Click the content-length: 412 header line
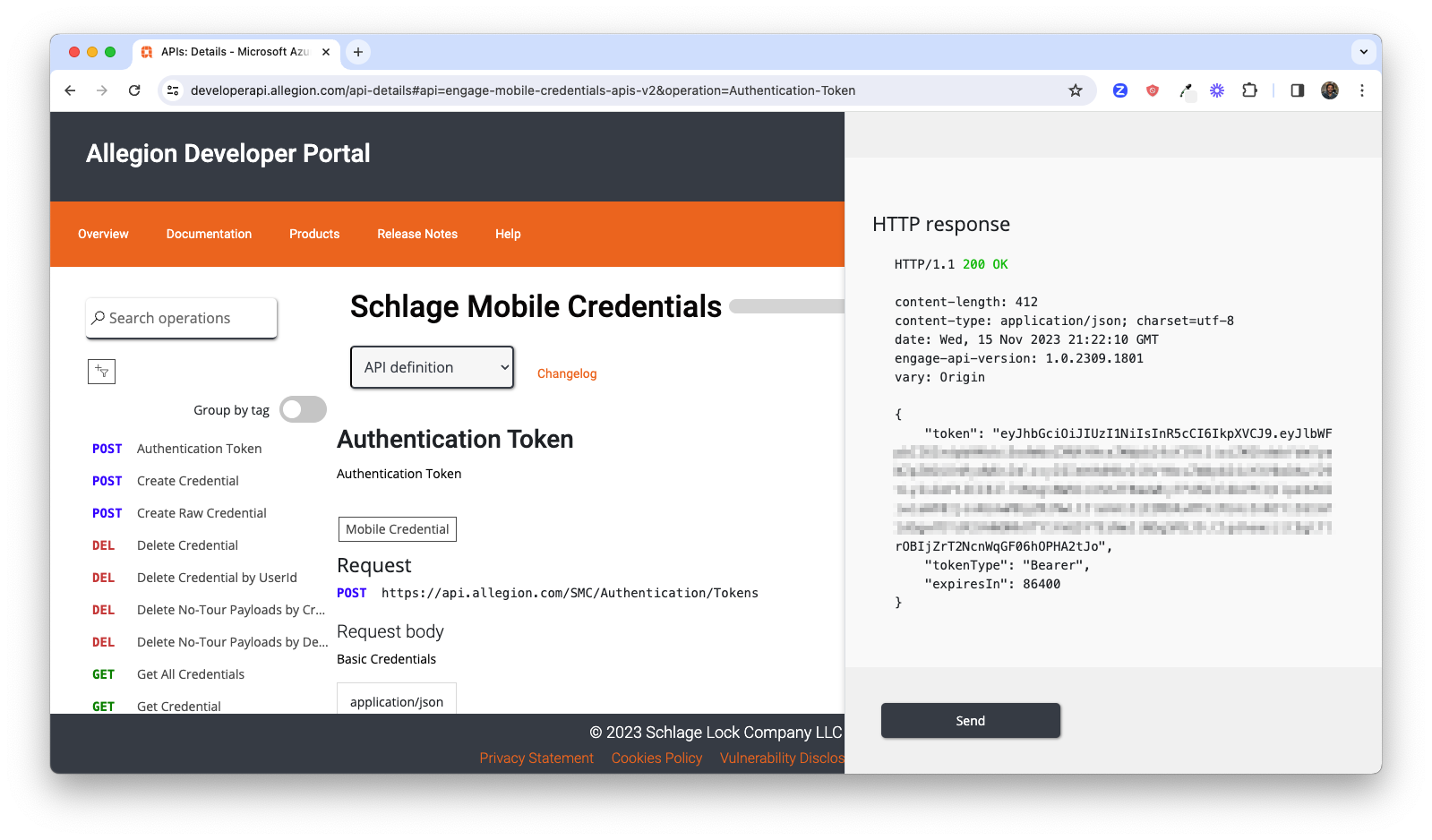The height and width of the screenshot is (840, 1432). [x=966, y=302]
